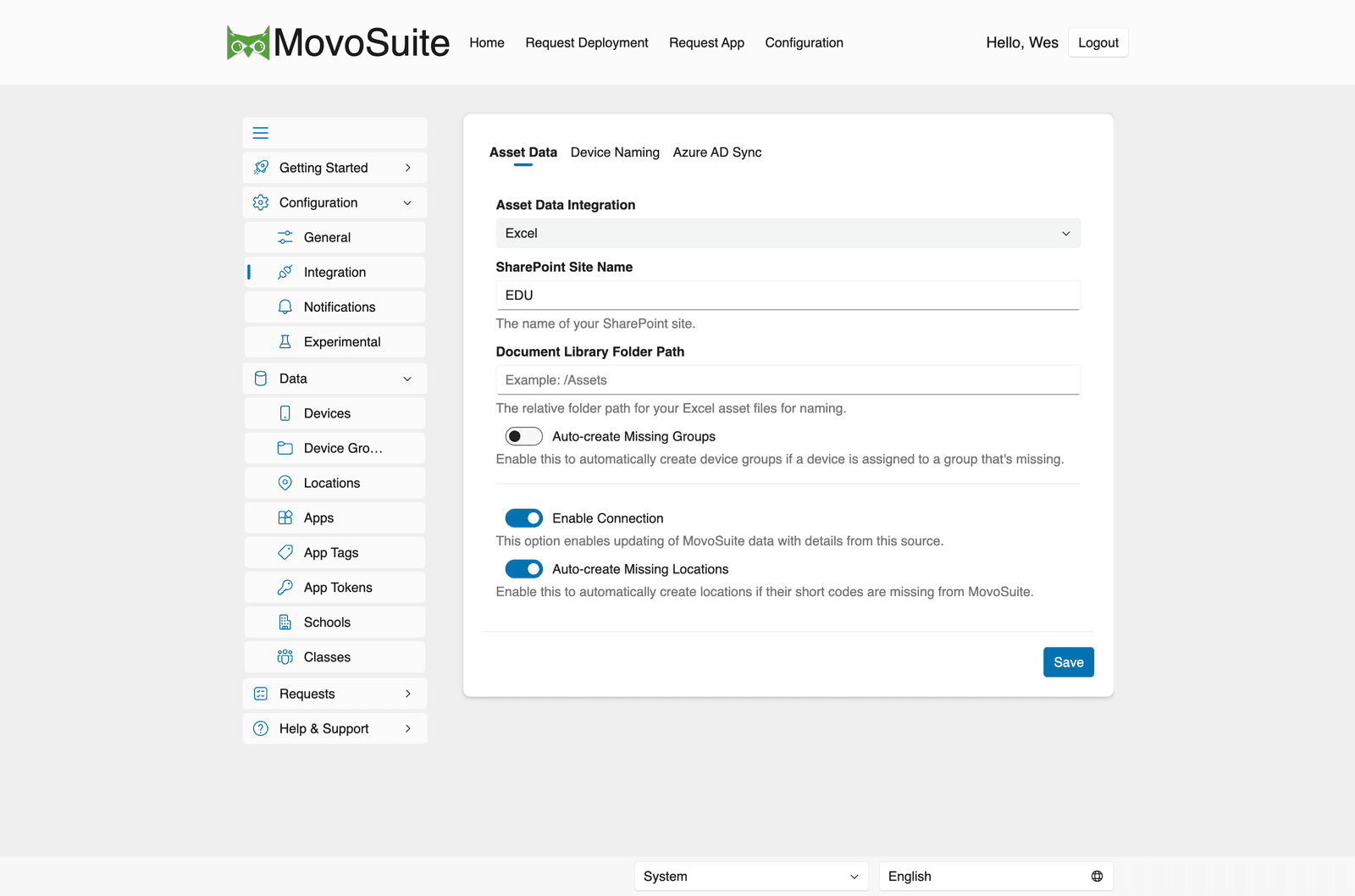
Task: Click the hamburger menu icon in sidebar
Action: pos(261,133)
